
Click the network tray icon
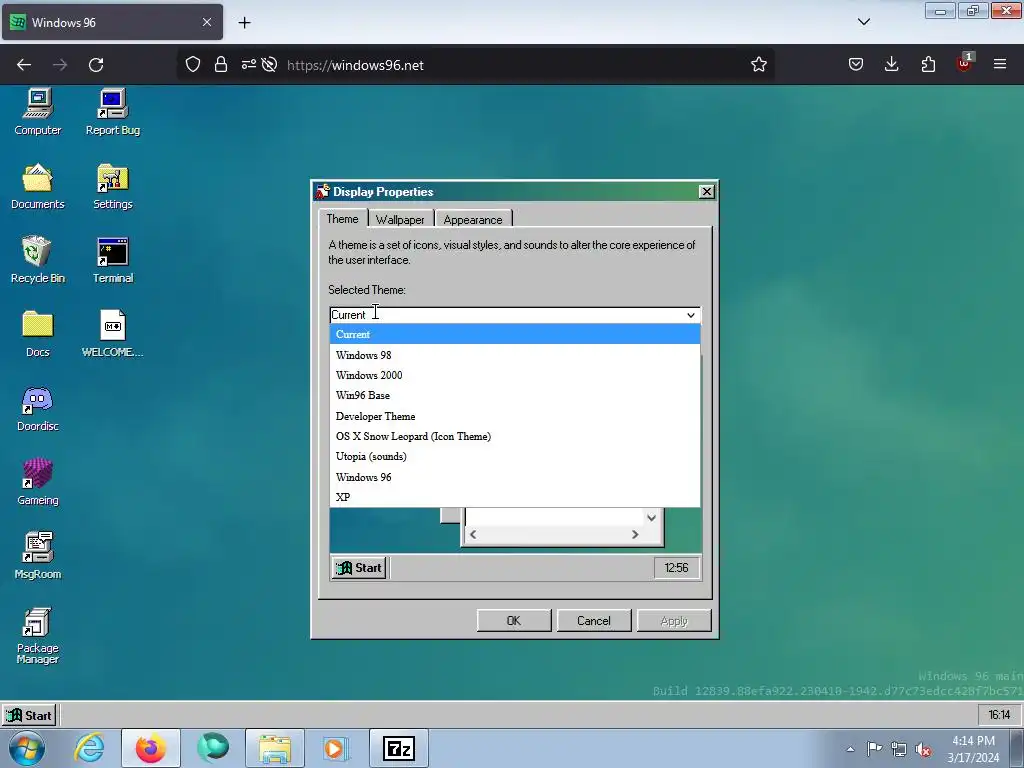[899, 749]
